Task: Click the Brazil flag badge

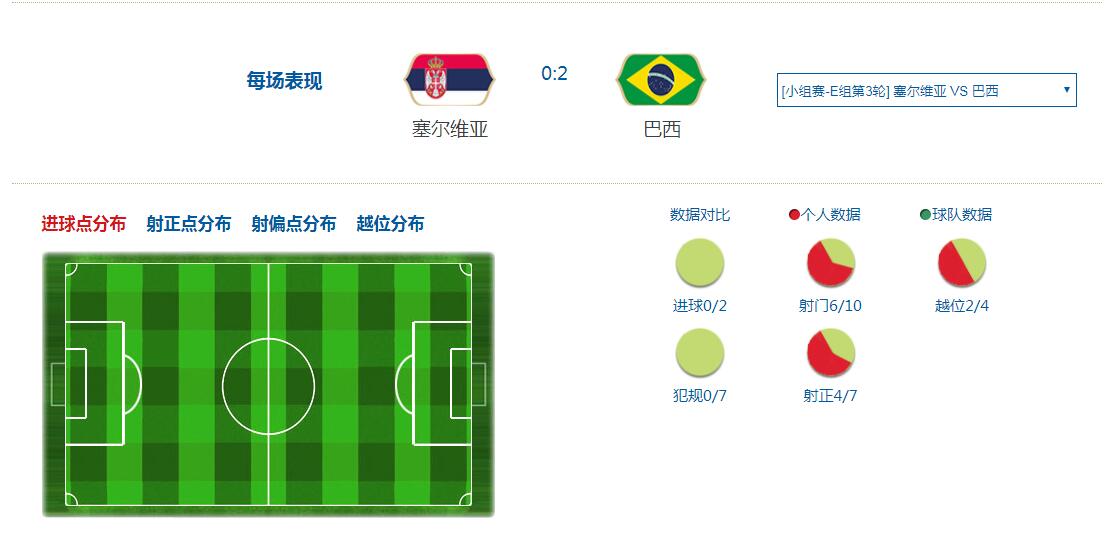Action: pos(661,79)
